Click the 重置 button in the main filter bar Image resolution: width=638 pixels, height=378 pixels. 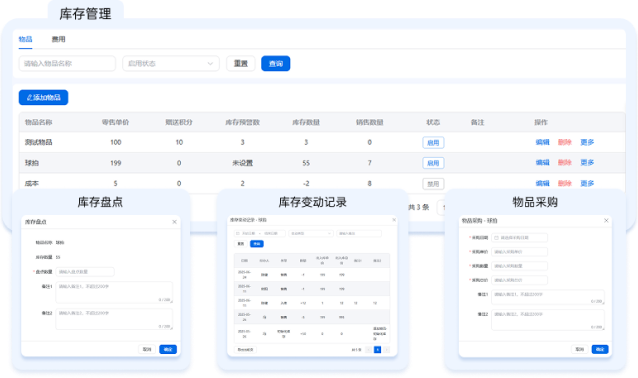tap(240, 63)
